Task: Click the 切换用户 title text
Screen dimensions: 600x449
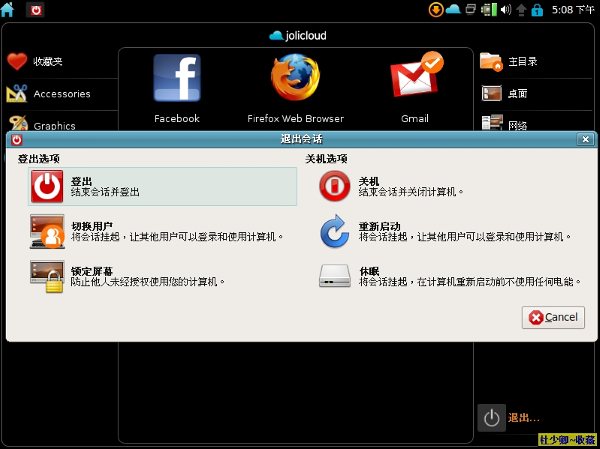Action: 92,226
